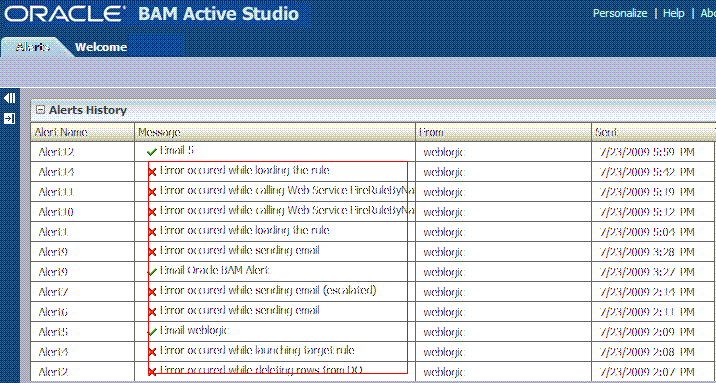Image resolution: width=716 pixels, height=383 pixels.
Task: Click the red X icon on the Alert4 row
Action: click(153, 352)
